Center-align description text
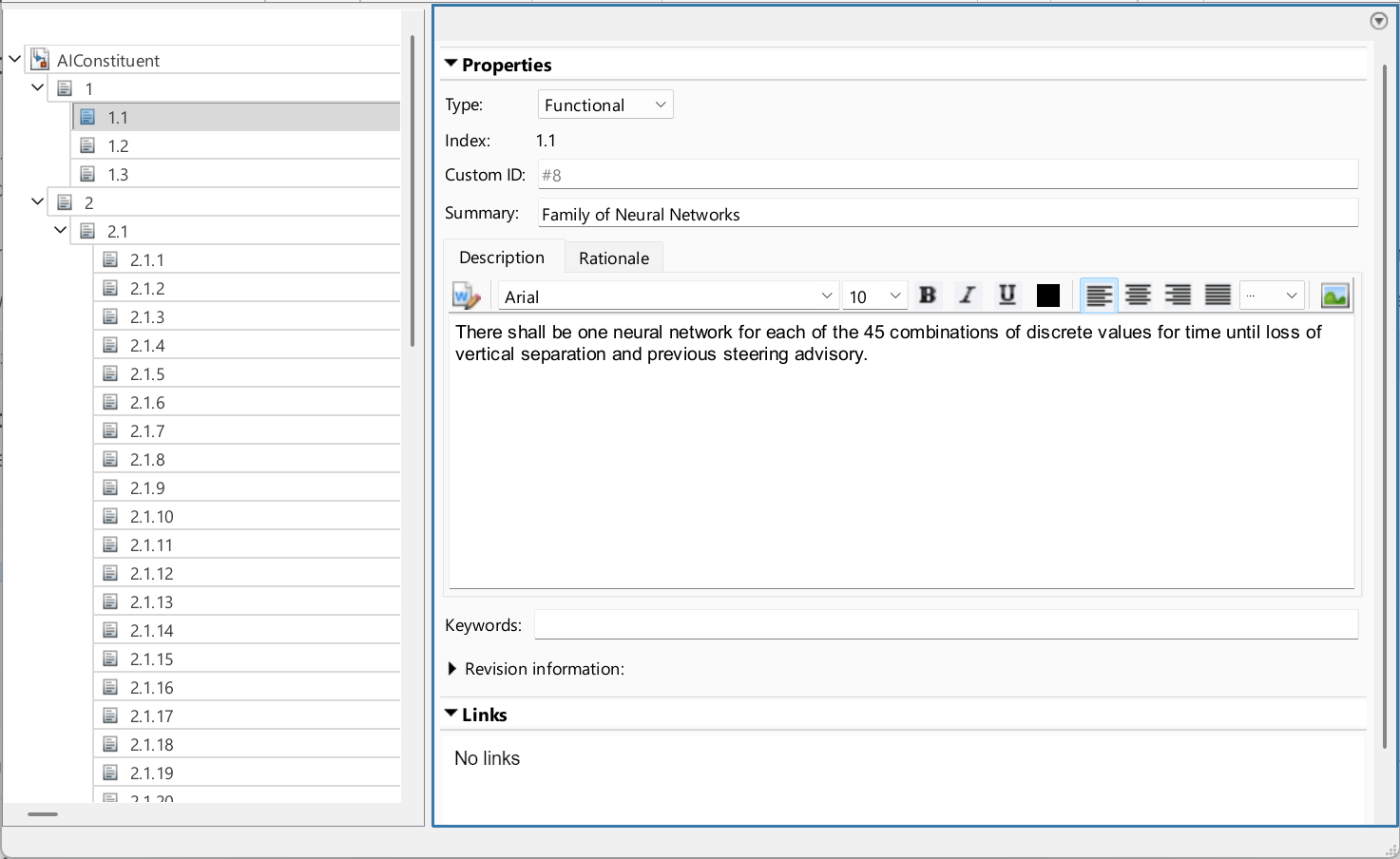The image size is (1400, 859). click(x=1139, y=296)
